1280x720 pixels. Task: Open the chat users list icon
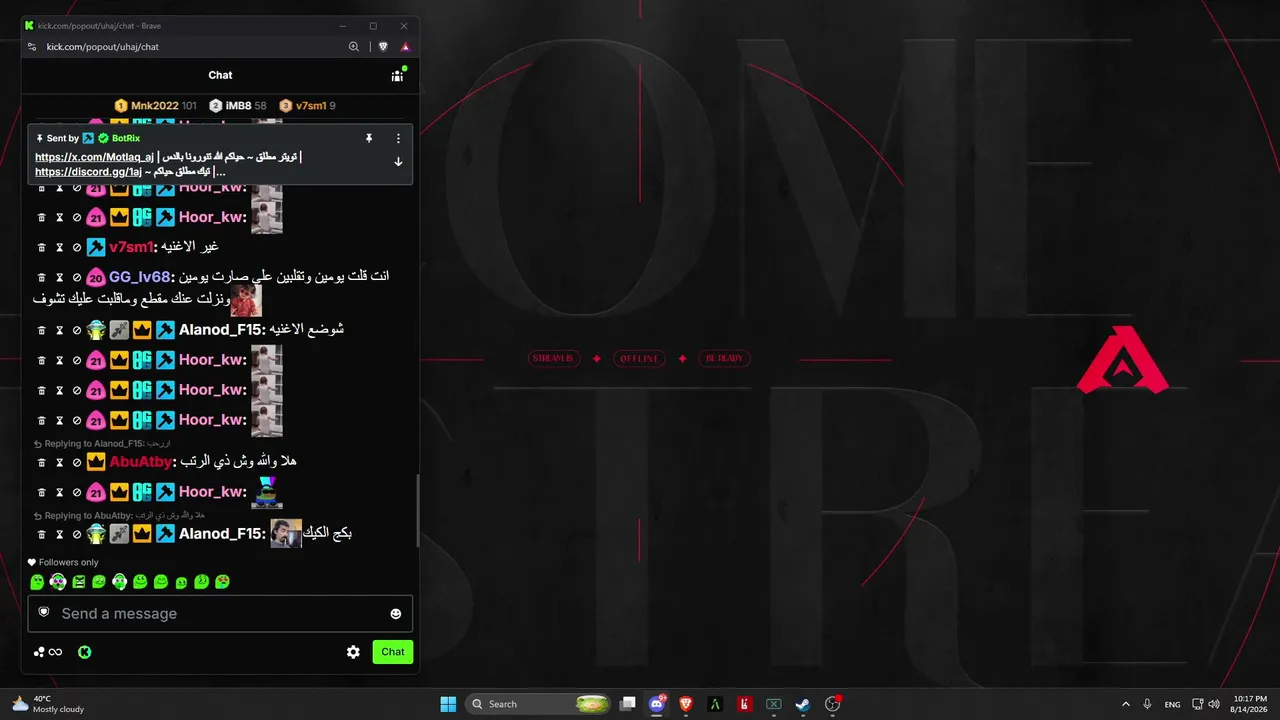[397, 75]
